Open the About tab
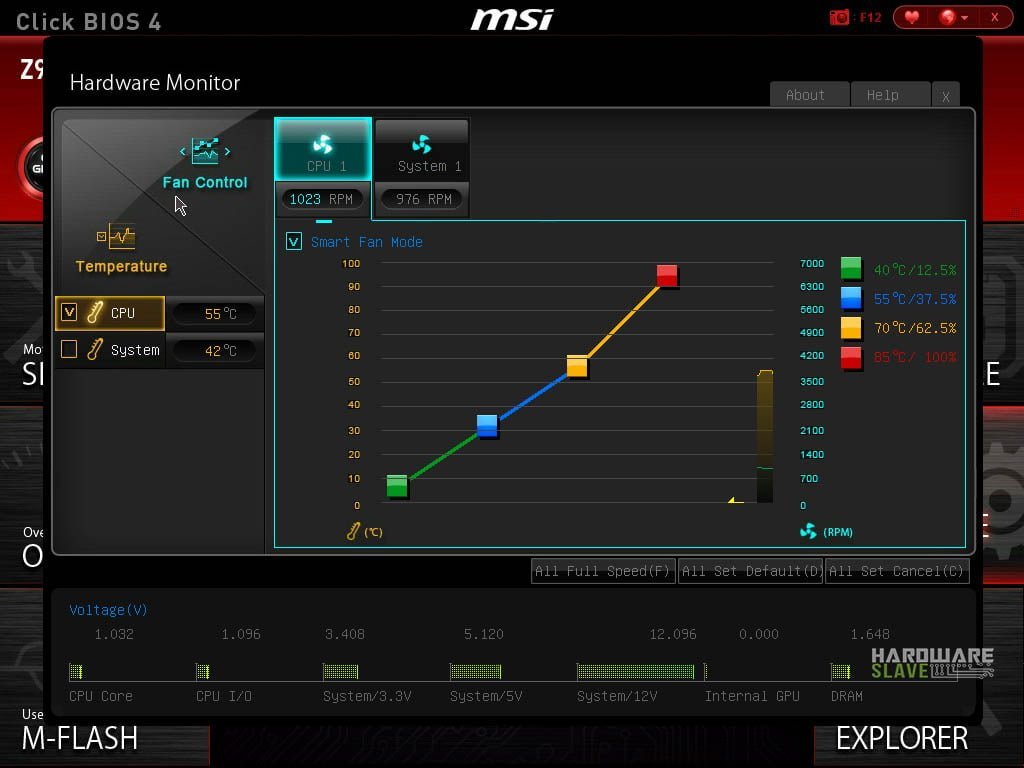Screen dimensions: 1024x768 tap(809, 95)
